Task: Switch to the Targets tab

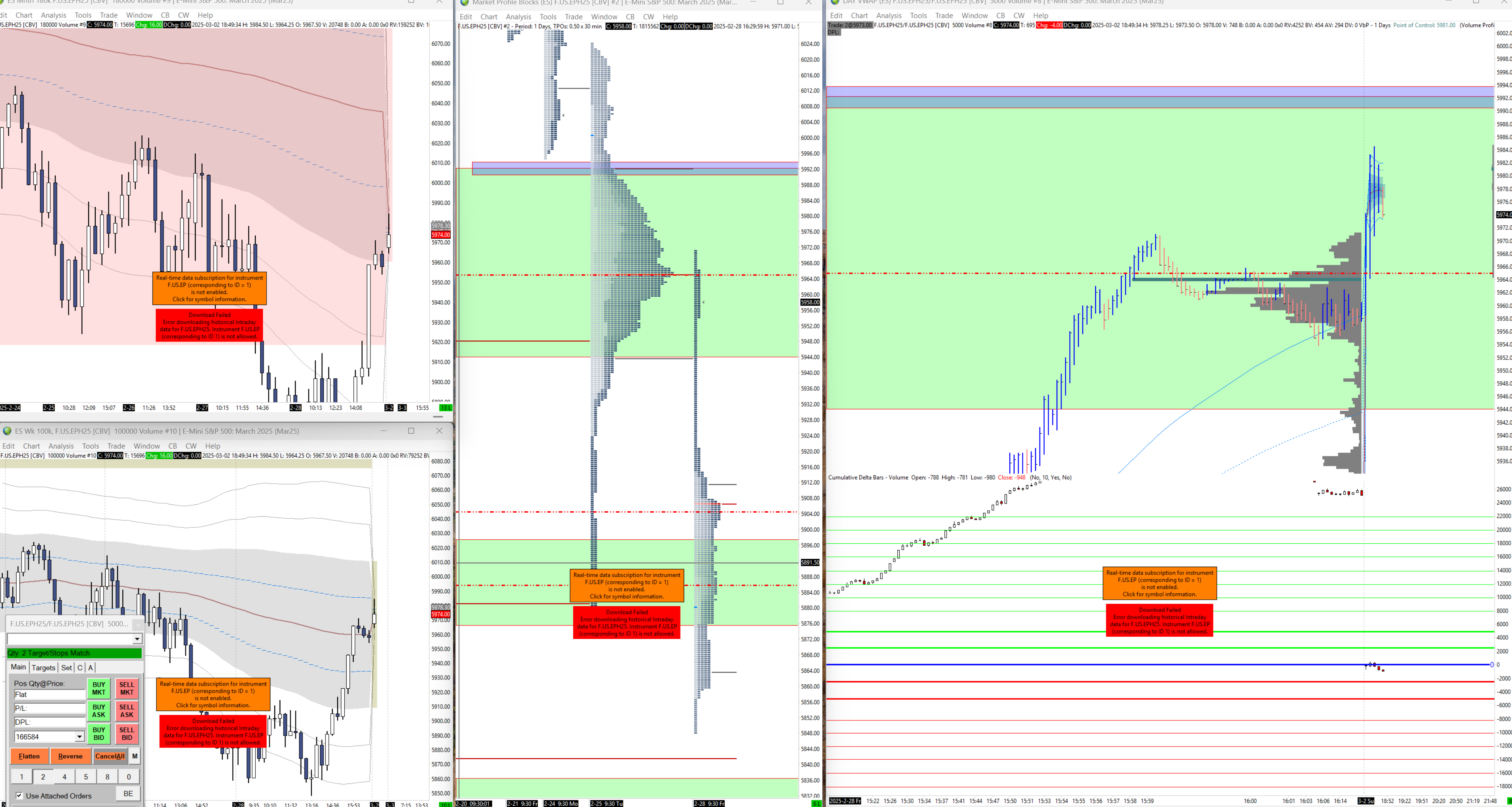Action: pyautogui.click(x=43, y=668)
